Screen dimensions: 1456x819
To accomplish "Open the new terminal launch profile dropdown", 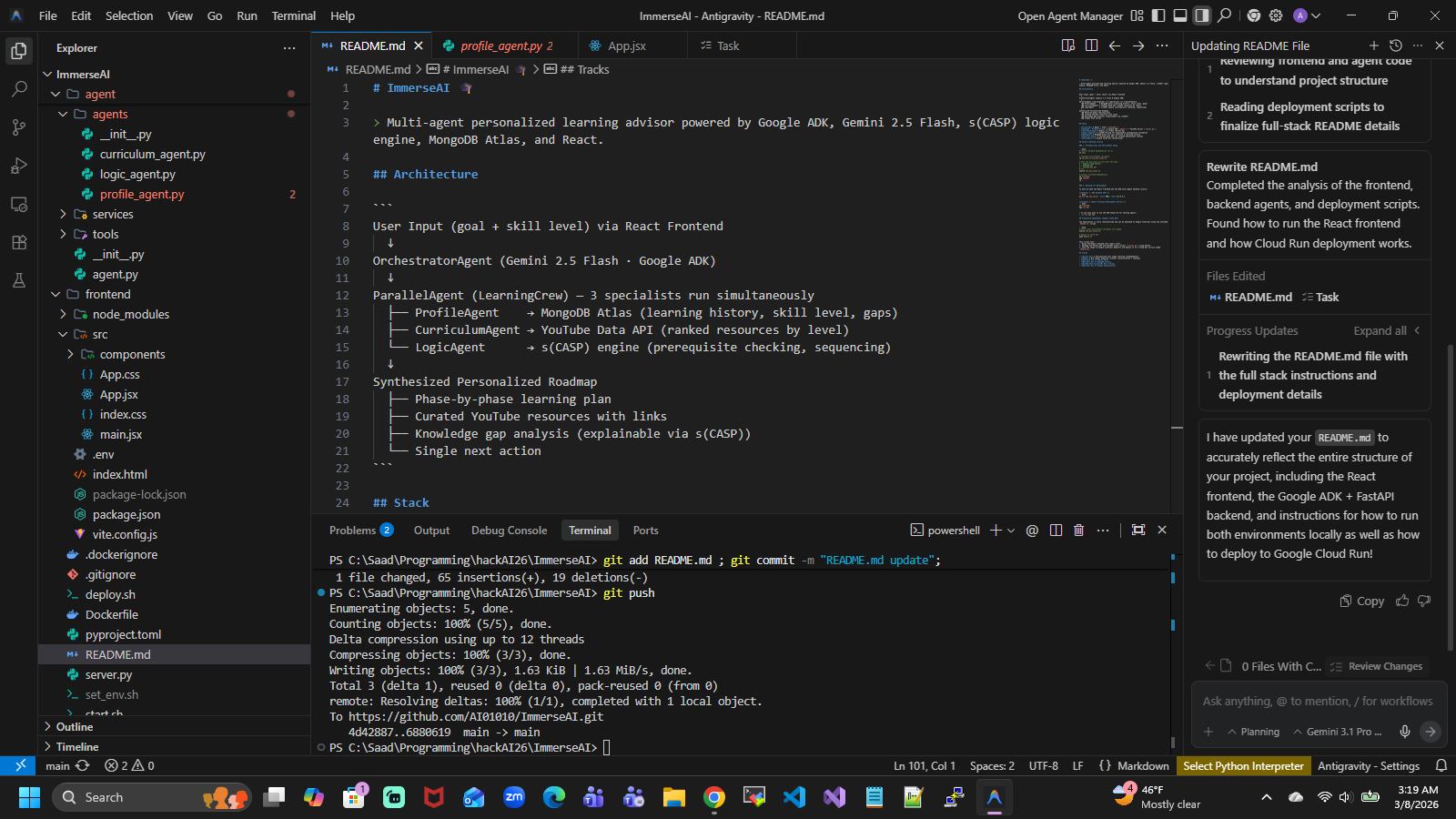I will (x=1011, y=531).
